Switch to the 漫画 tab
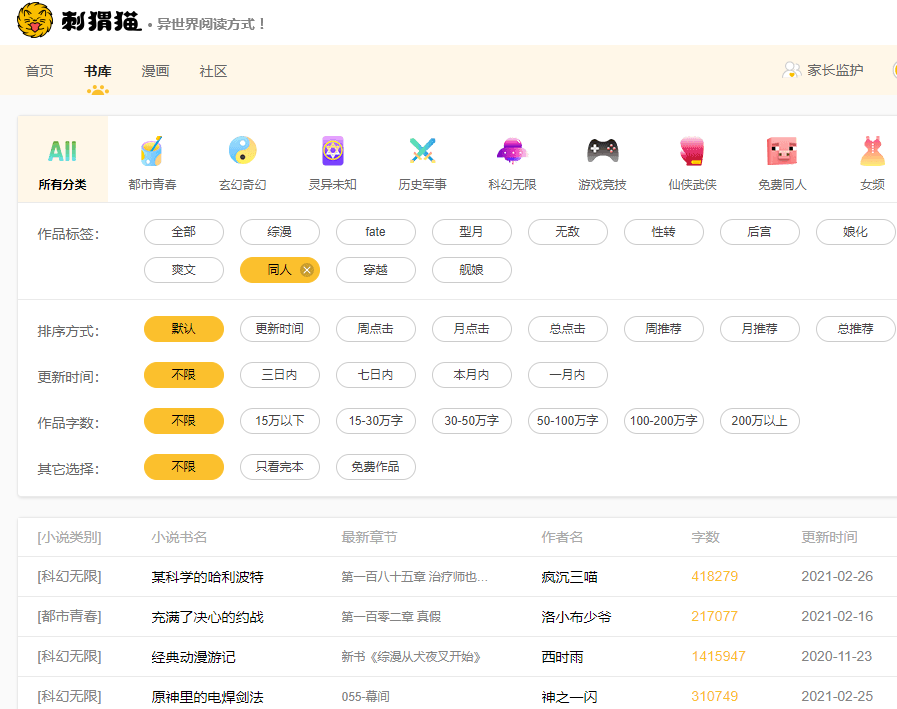The height and width of the screenshot is (709, 897). click(155, 71)
